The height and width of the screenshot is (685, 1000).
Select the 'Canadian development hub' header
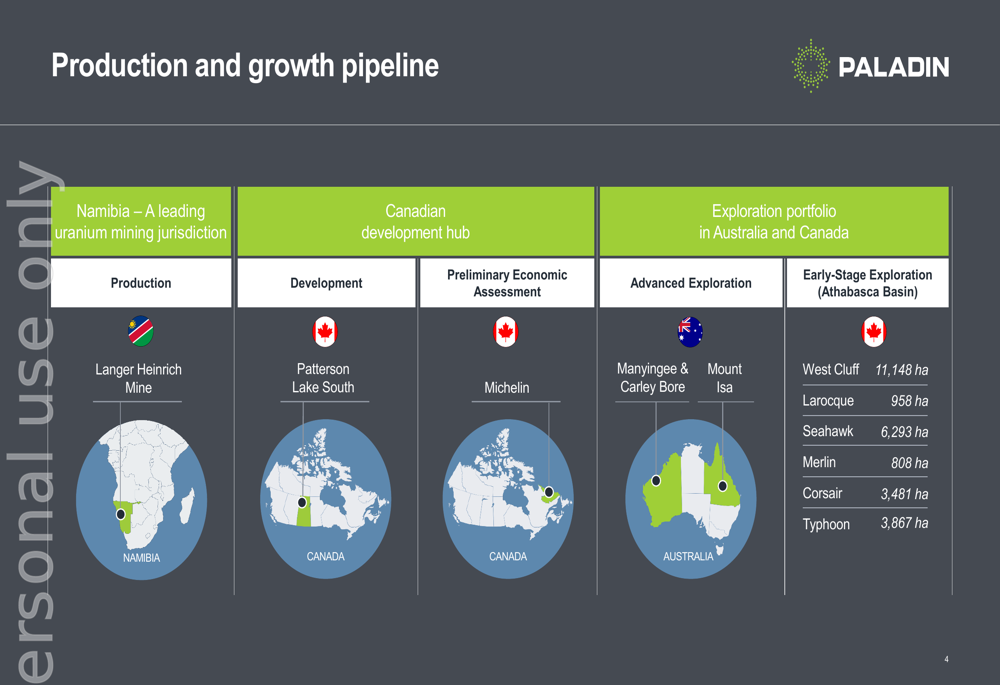pos(416,221)
